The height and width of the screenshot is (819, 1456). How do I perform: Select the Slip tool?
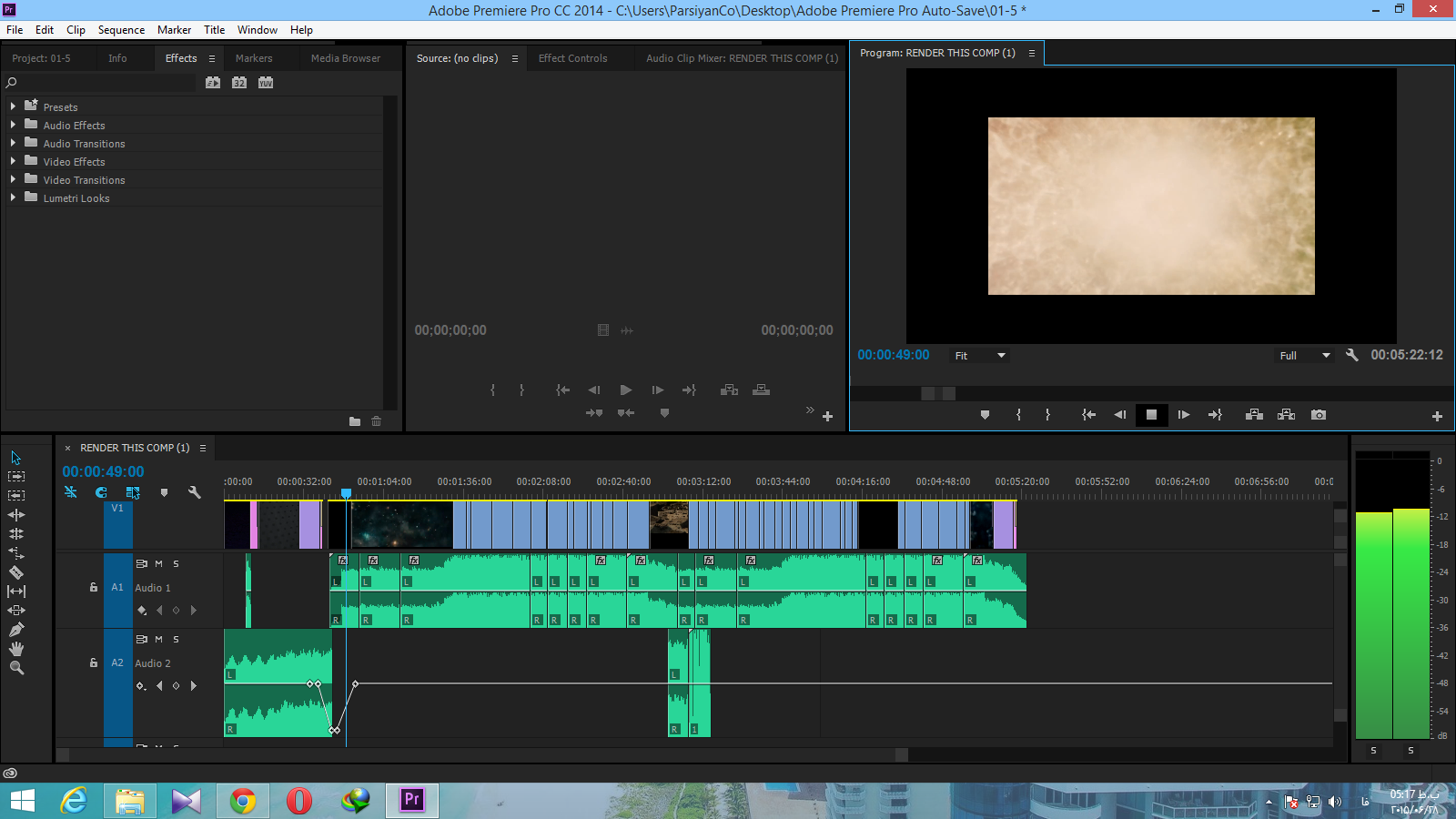[16, 591]
